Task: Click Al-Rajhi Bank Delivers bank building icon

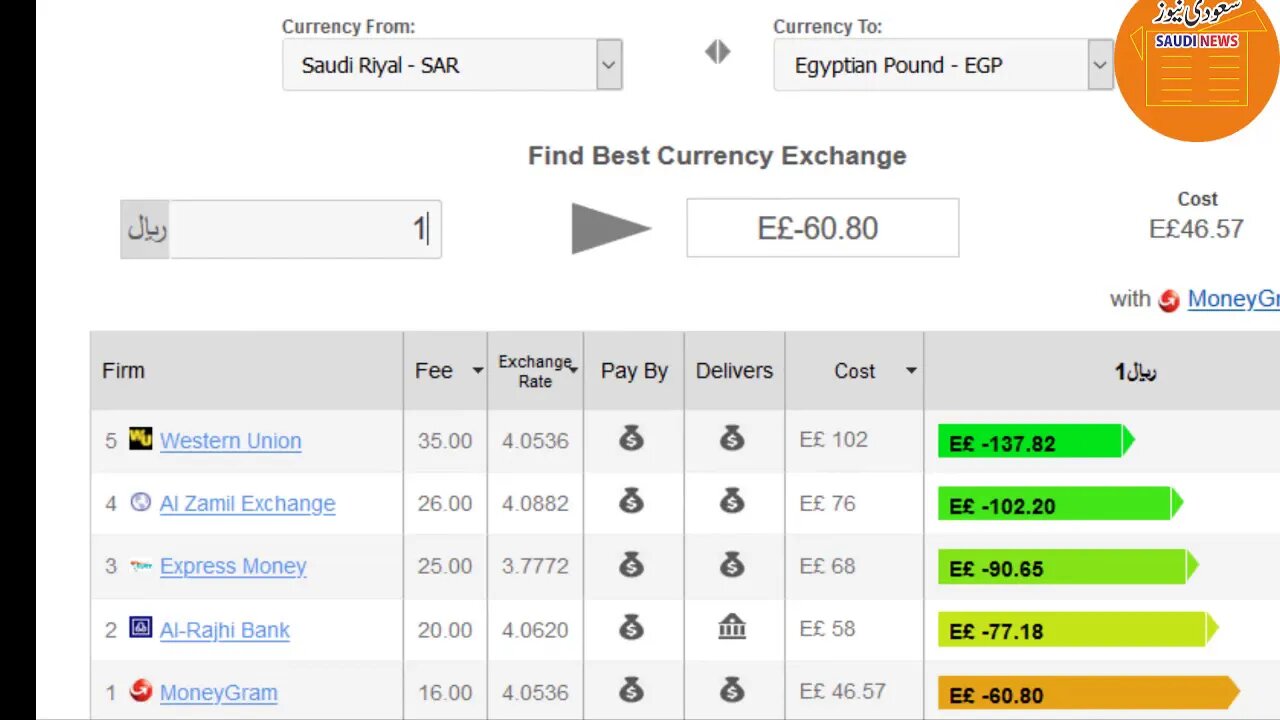Action: 732,628
